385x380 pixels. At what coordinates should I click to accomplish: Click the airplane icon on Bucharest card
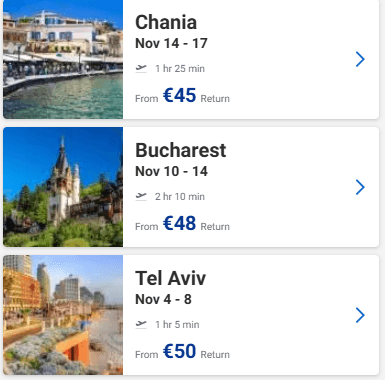click(141, 197)
